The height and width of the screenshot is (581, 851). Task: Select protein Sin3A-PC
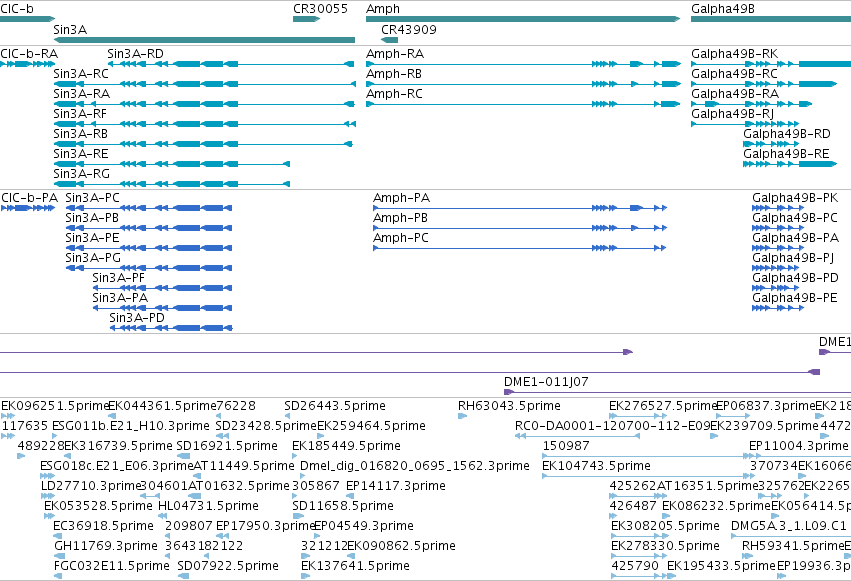(149, 208)
